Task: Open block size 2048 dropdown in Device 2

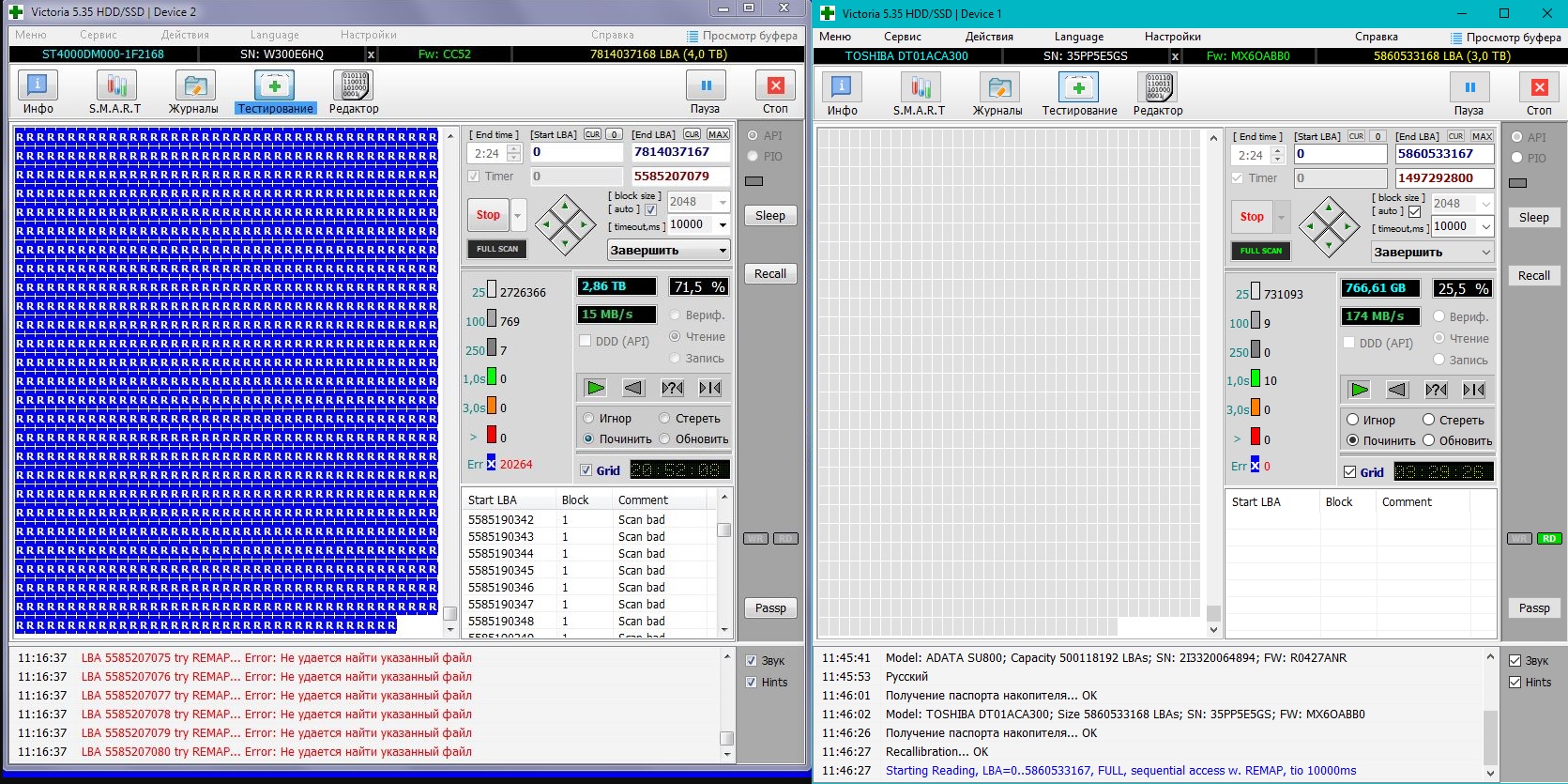Action: (x=723, y=202)
